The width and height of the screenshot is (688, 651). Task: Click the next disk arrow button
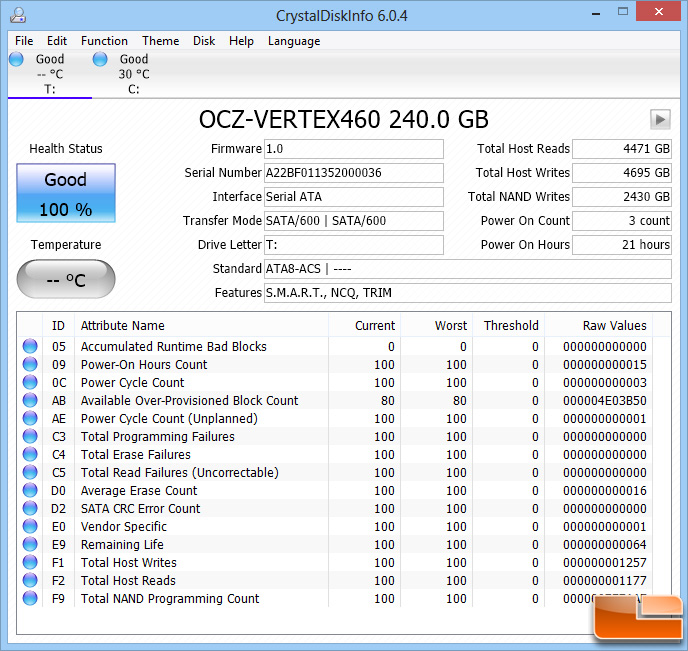pos(659,119)
